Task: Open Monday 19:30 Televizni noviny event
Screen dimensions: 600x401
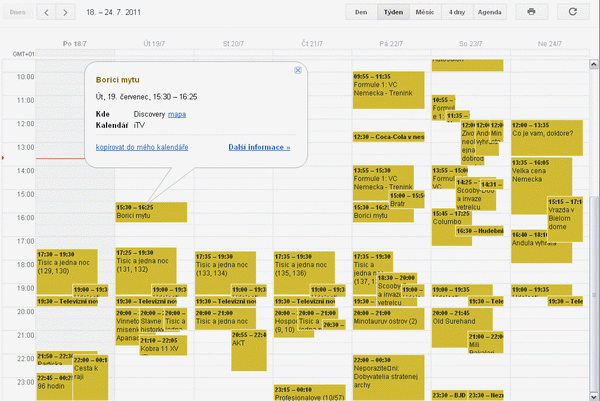Action: click(x=67, y=302)
